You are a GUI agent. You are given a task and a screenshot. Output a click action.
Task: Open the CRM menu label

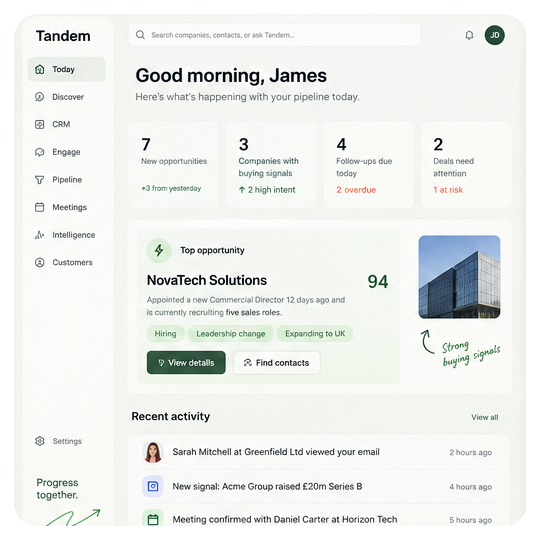coord(61,124)
